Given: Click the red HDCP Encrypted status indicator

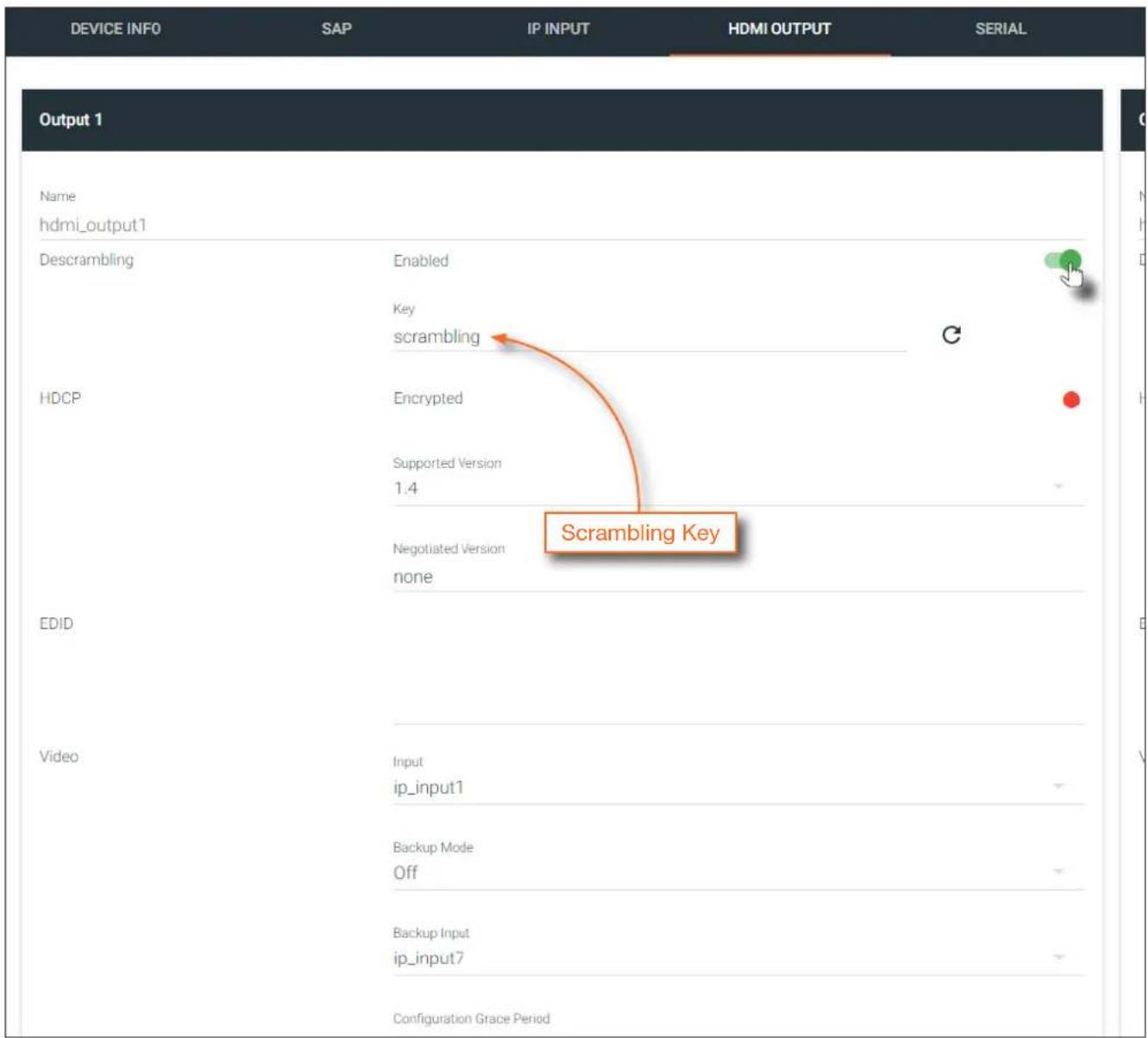Looking at the screenshot, I should pos(1071,399).
